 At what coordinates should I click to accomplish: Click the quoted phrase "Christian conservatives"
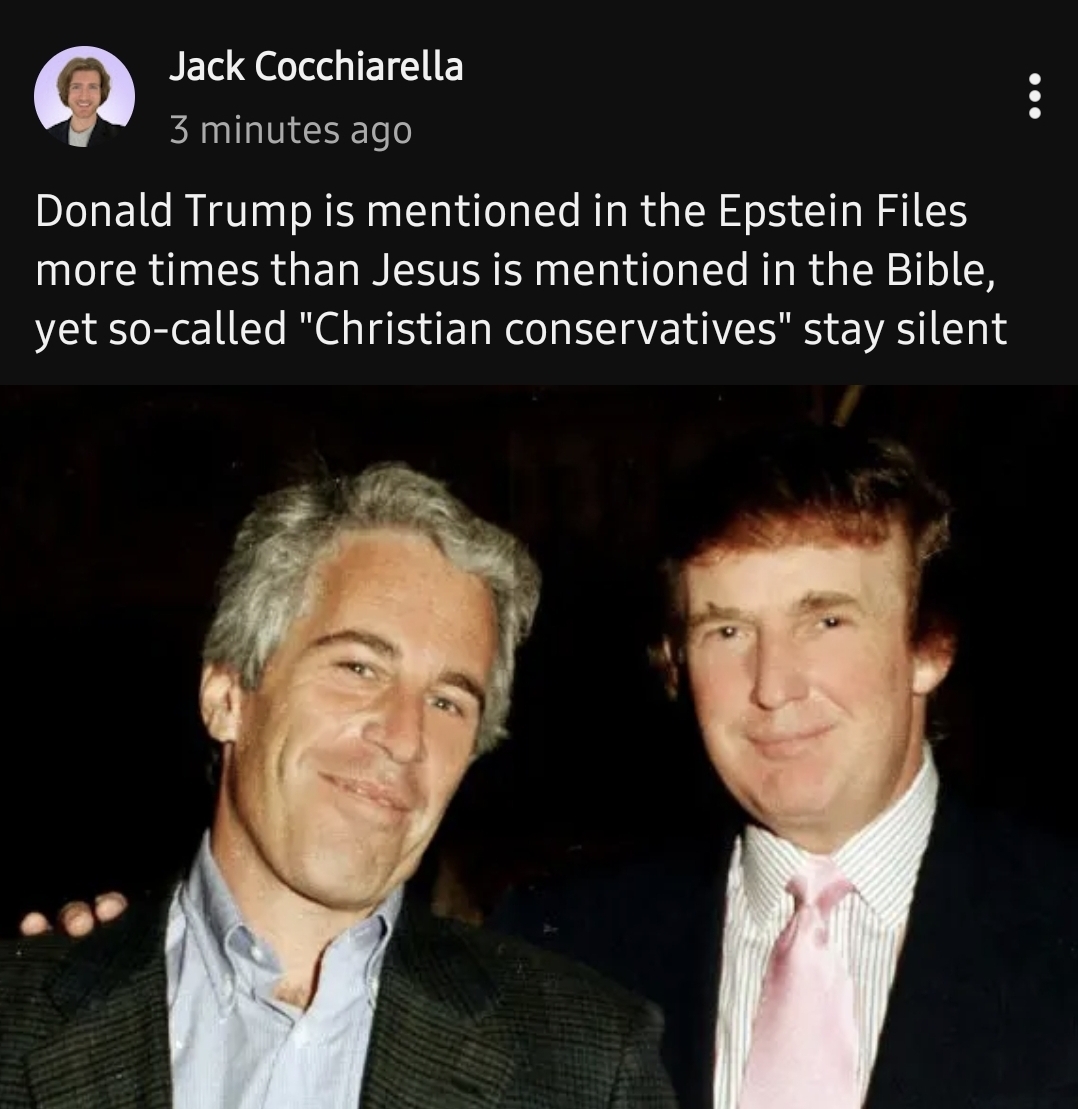[x=543, y=330]
